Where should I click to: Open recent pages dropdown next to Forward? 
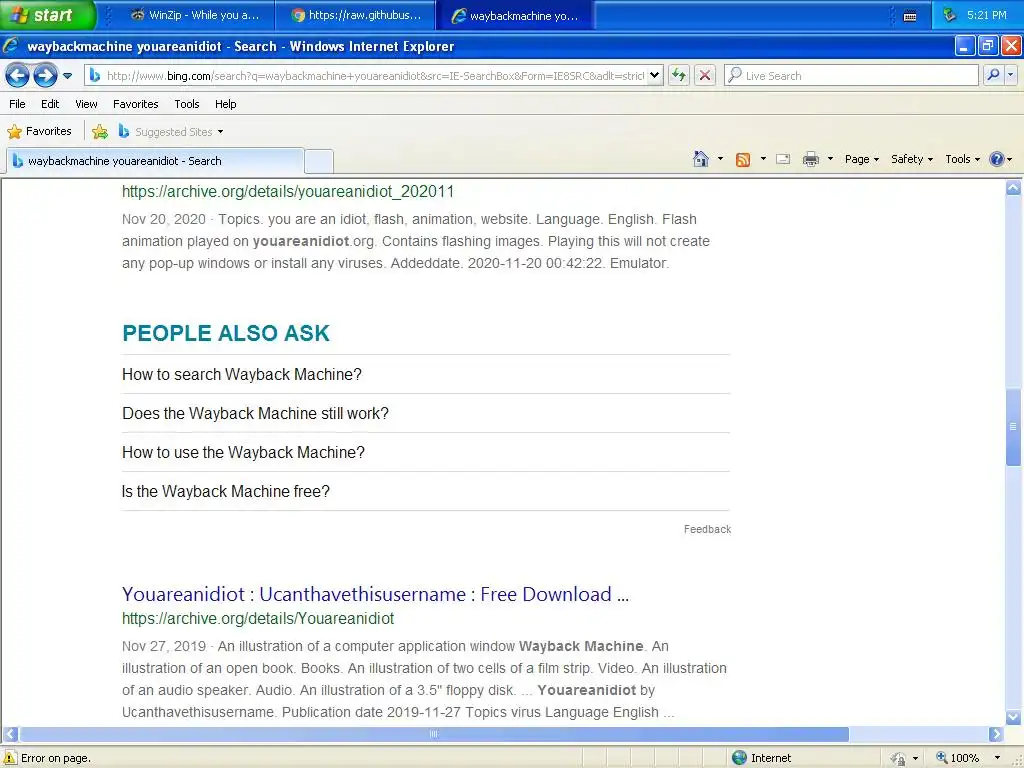pyautogui.click(x=67, y=76)
